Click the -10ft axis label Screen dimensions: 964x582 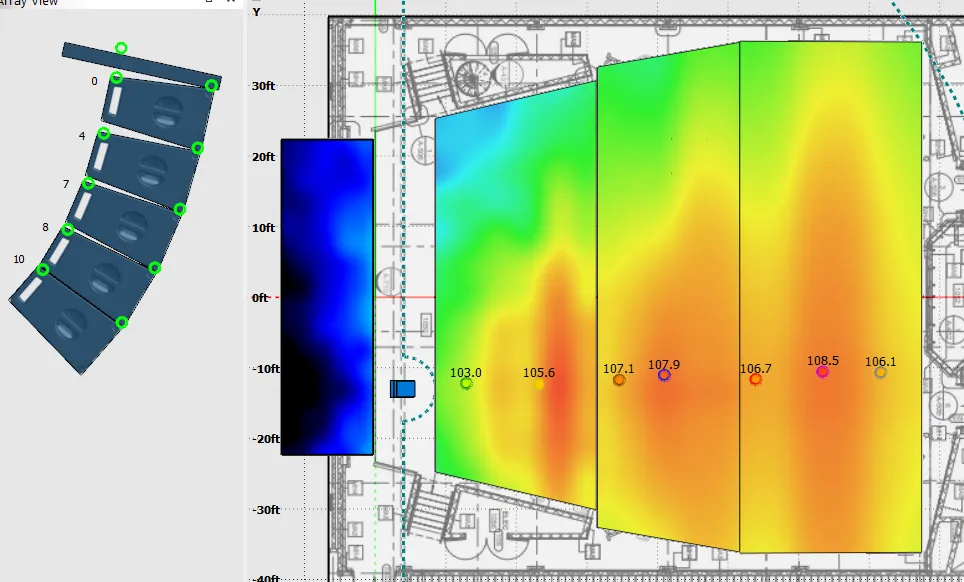coord(266,369)
